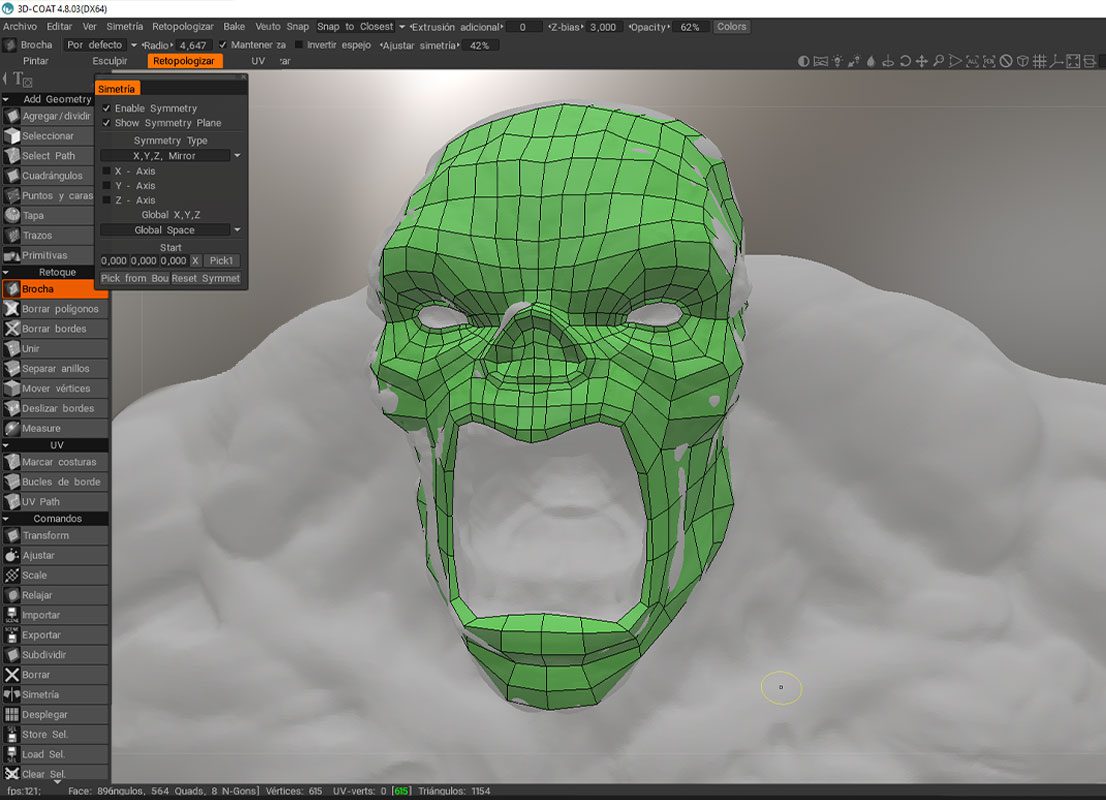The width and height of the screenshot is (1106, 800).
Task: Choose the Marcar costuras UV tool
Action: click(x=59, y=462)
